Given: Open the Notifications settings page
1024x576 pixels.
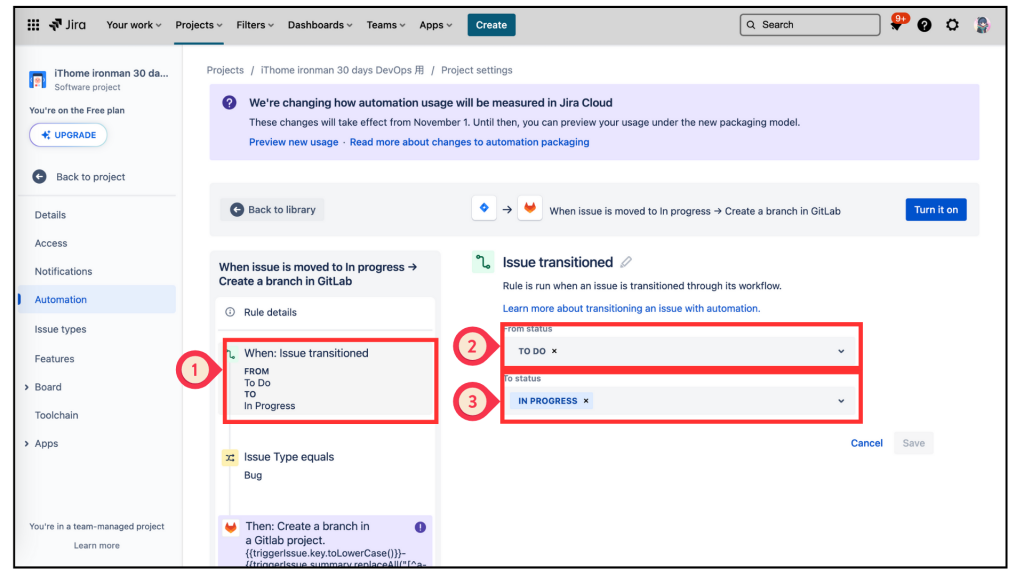Looking at the screenshot, I should [x=63, y=271].
